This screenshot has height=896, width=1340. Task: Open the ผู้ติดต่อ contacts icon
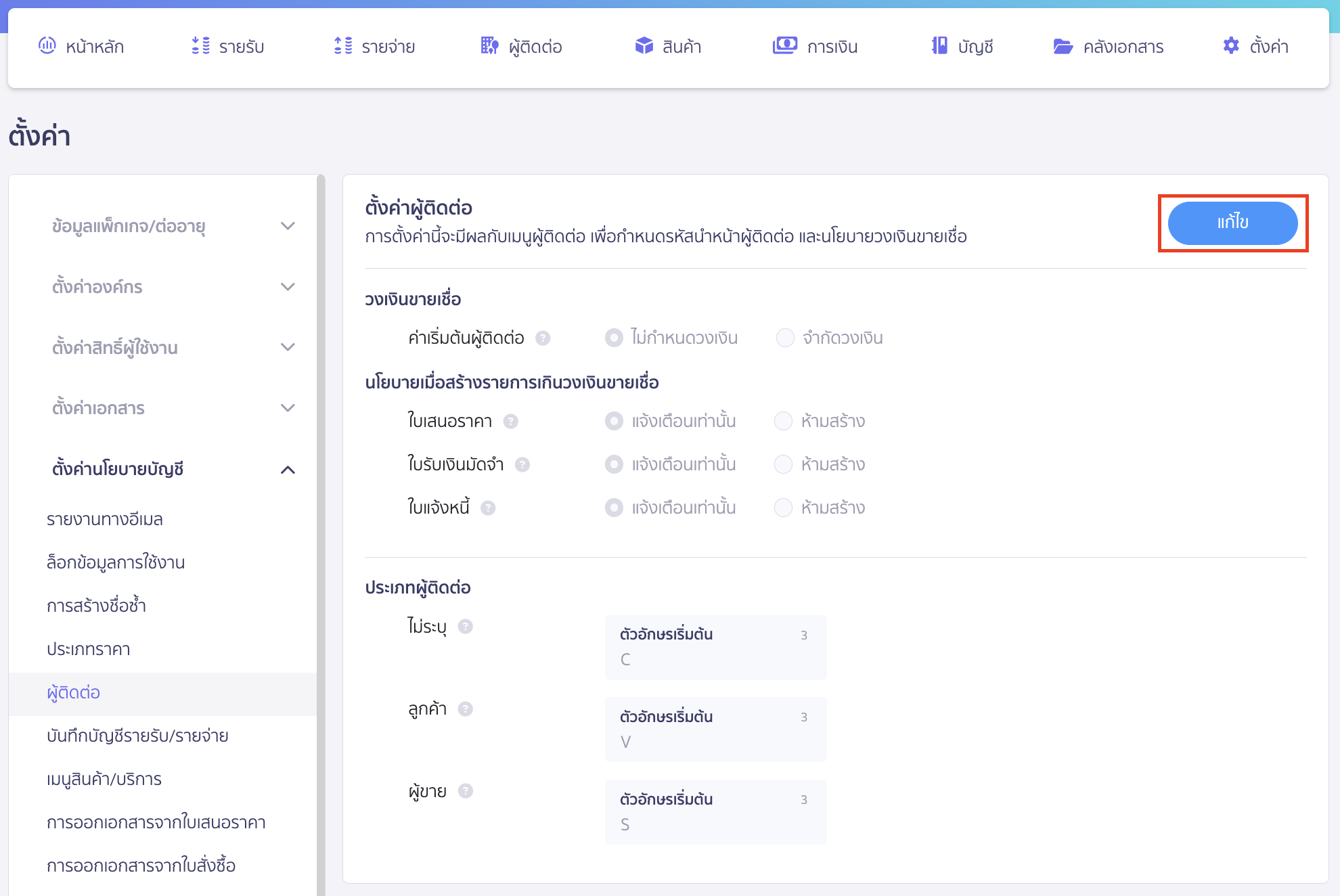[489, 46]
